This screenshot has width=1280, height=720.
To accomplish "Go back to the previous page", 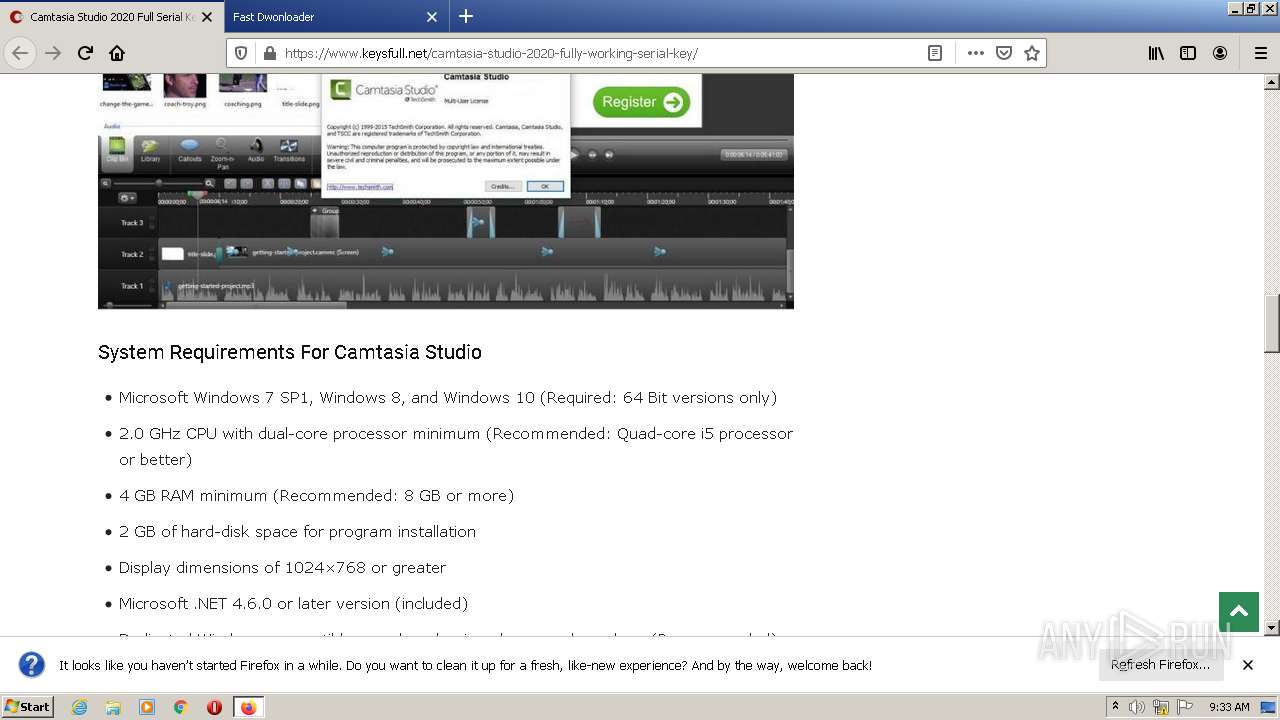I will (20, 53).
